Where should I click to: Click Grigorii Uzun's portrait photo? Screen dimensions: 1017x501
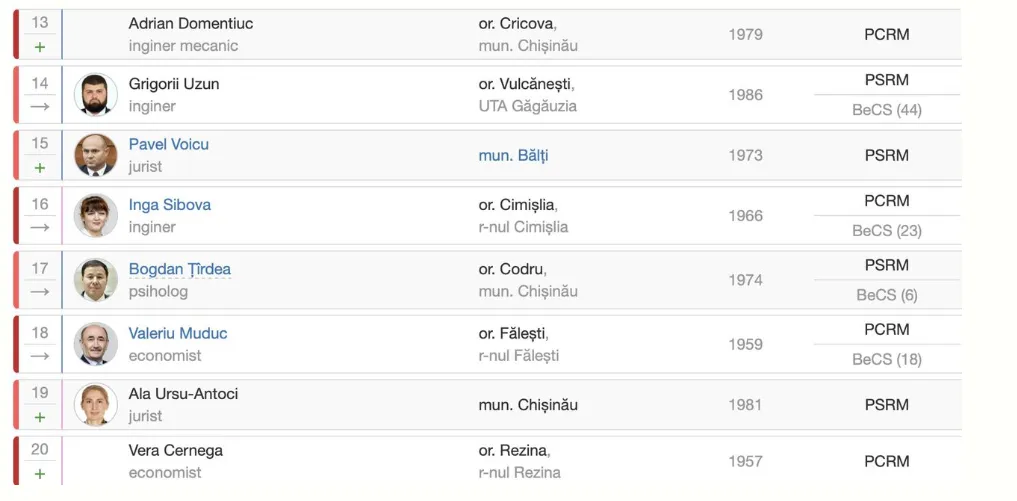pyautogui.click(x=96, y=95)
